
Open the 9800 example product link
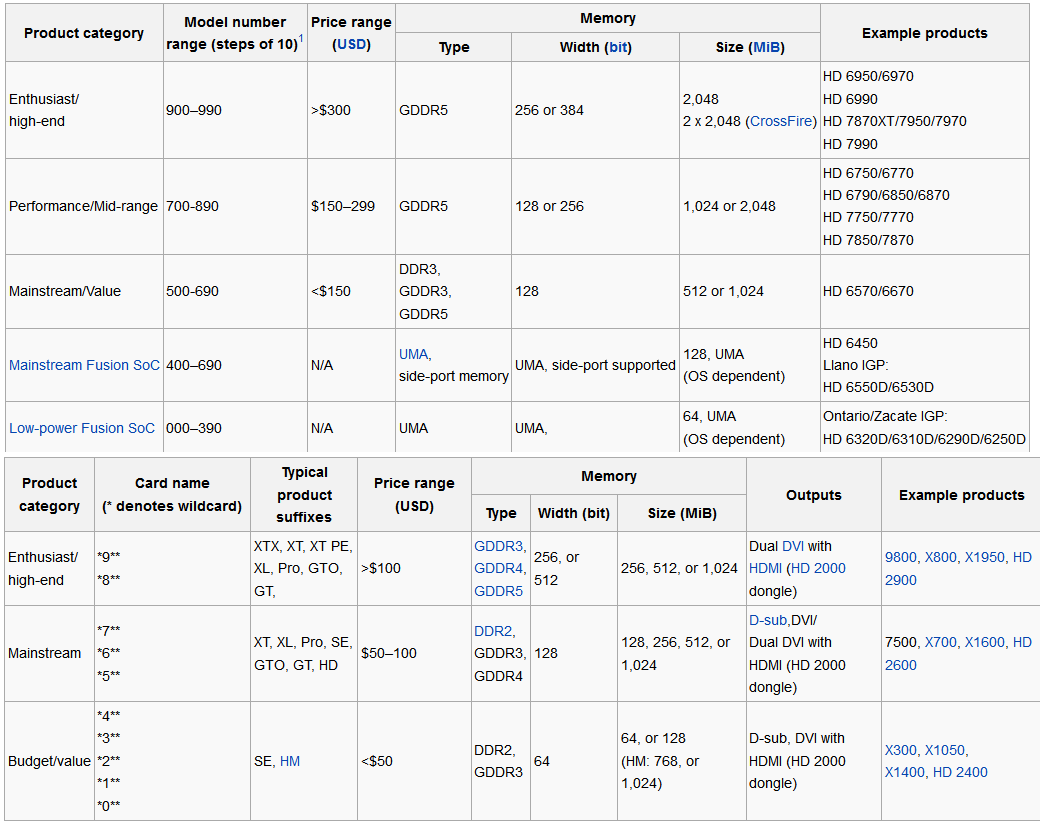click(x=901, y=558)
